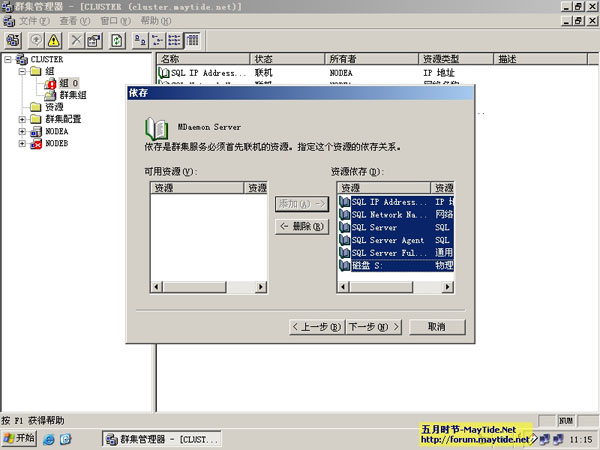Click the open cluster connection toolbar icon

tap(14, 40)
